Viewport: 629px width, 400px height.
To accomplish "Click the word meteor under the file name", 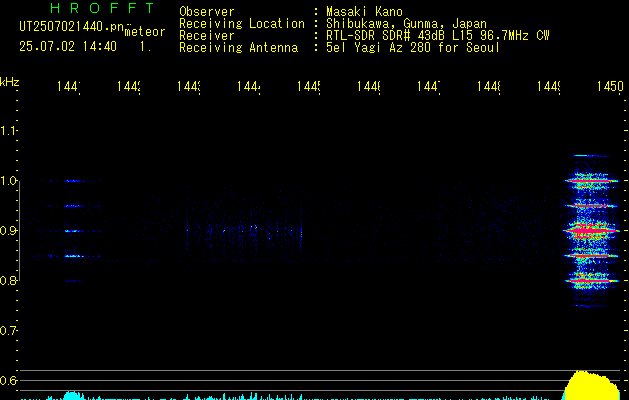I will (145, 32).
